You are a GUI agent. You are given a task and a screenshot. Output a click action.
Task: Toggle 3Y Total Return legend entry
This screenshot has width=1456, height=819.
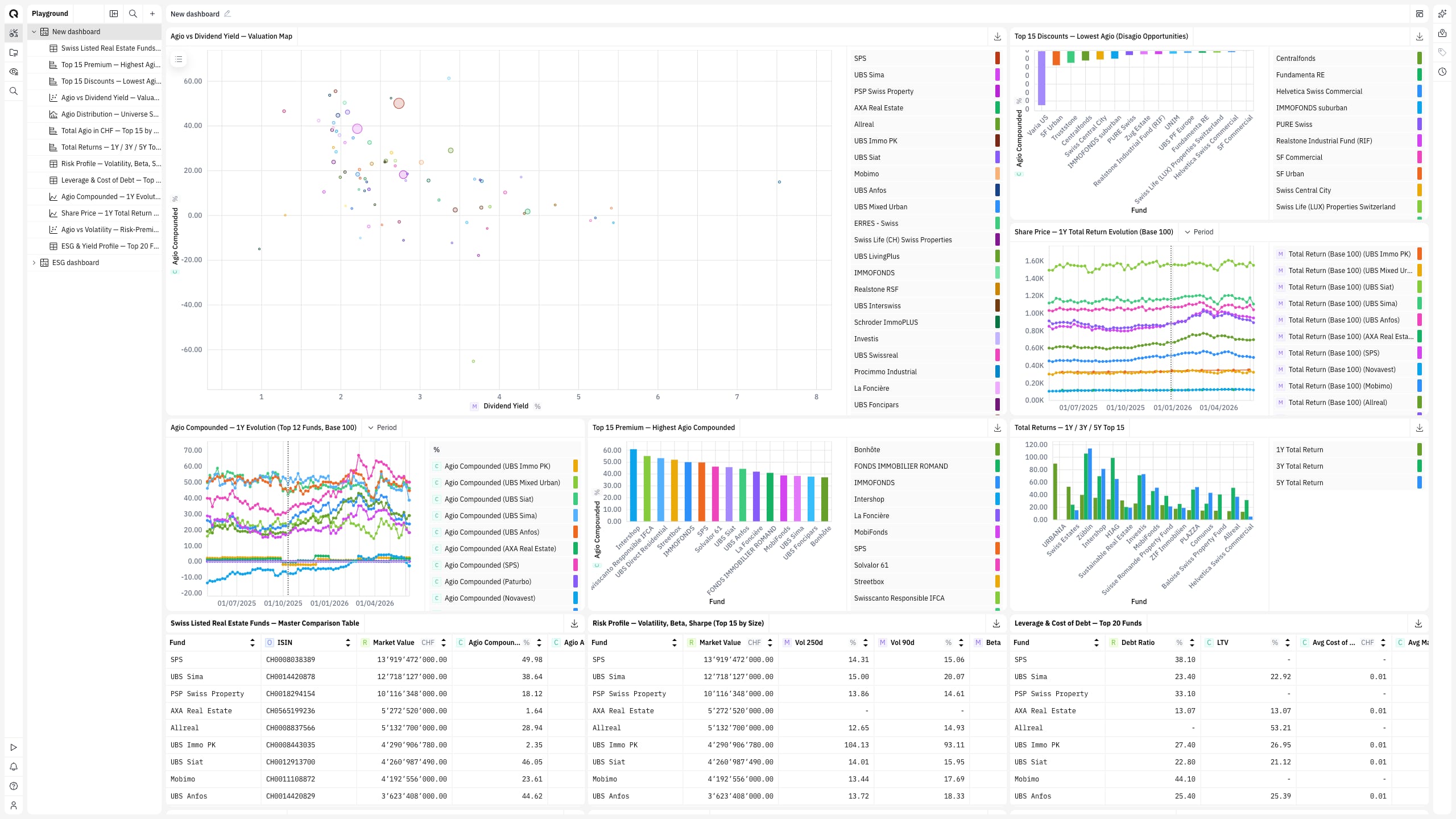click(1348, 466)
